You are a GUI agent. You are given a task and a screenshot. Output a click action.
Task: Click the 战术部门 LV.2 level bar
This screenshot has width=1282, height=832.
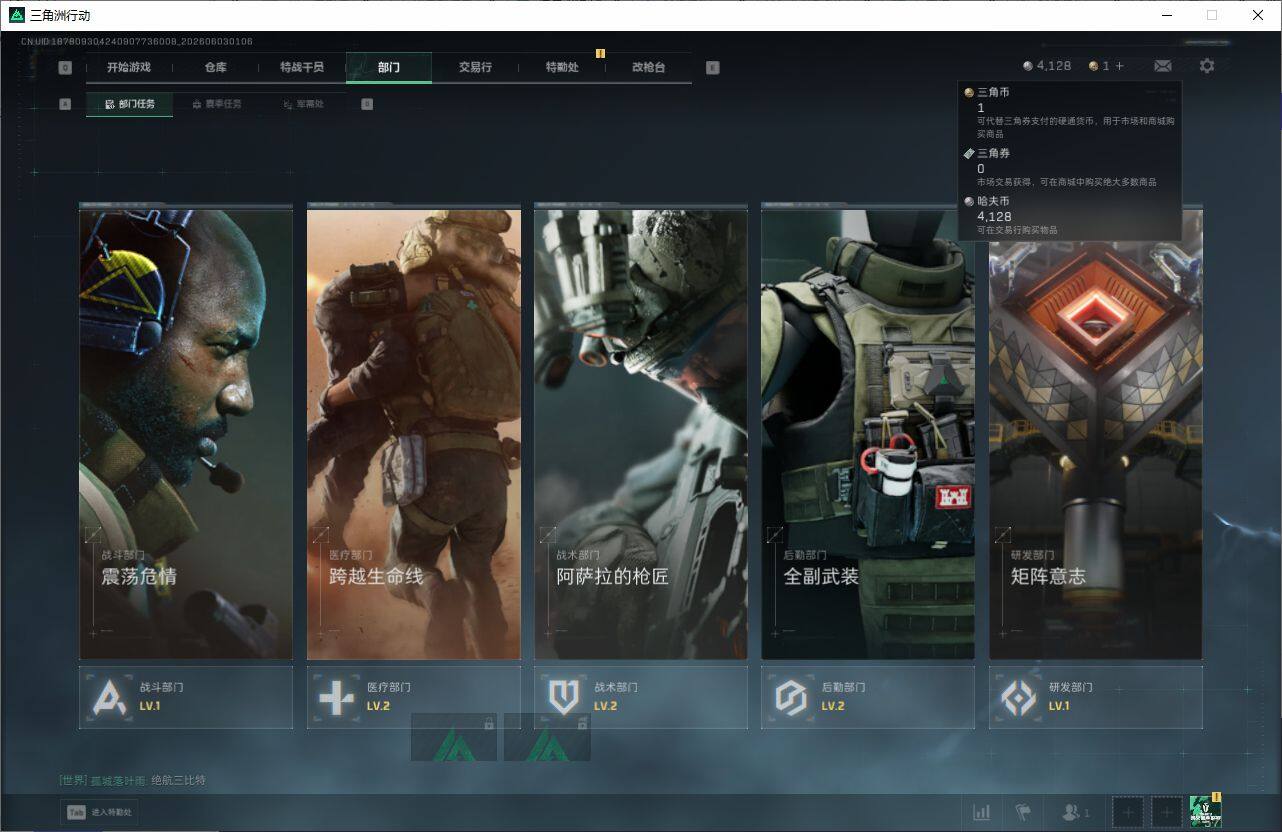click(640, 697)
